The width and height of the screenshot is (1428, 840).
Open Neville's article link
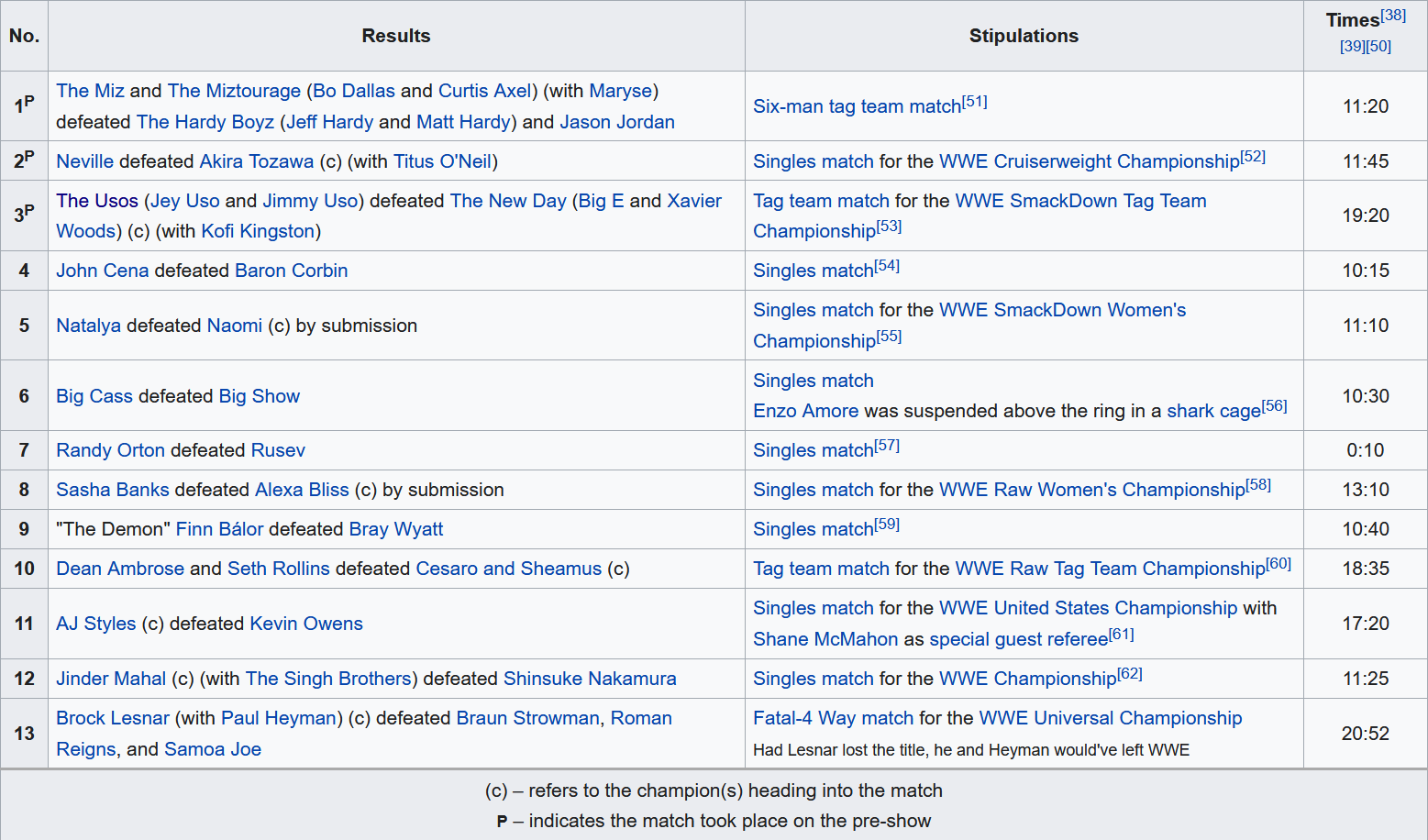pos(84,161)
